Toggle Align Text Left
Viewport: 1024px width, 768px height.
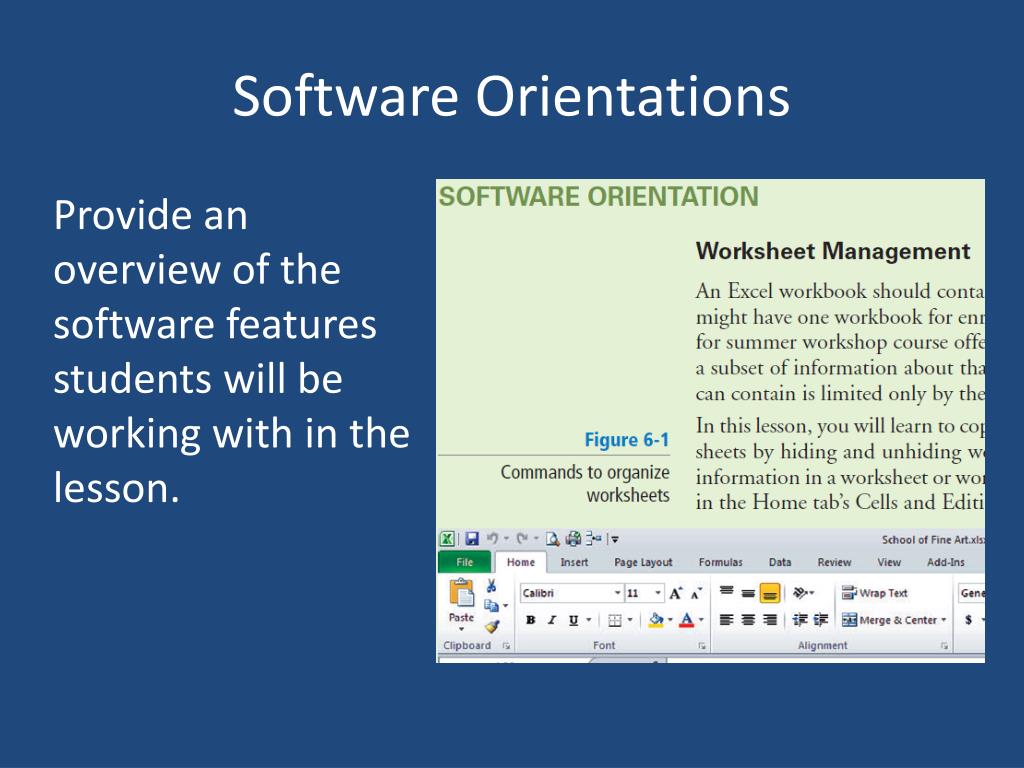click(726, 620)
